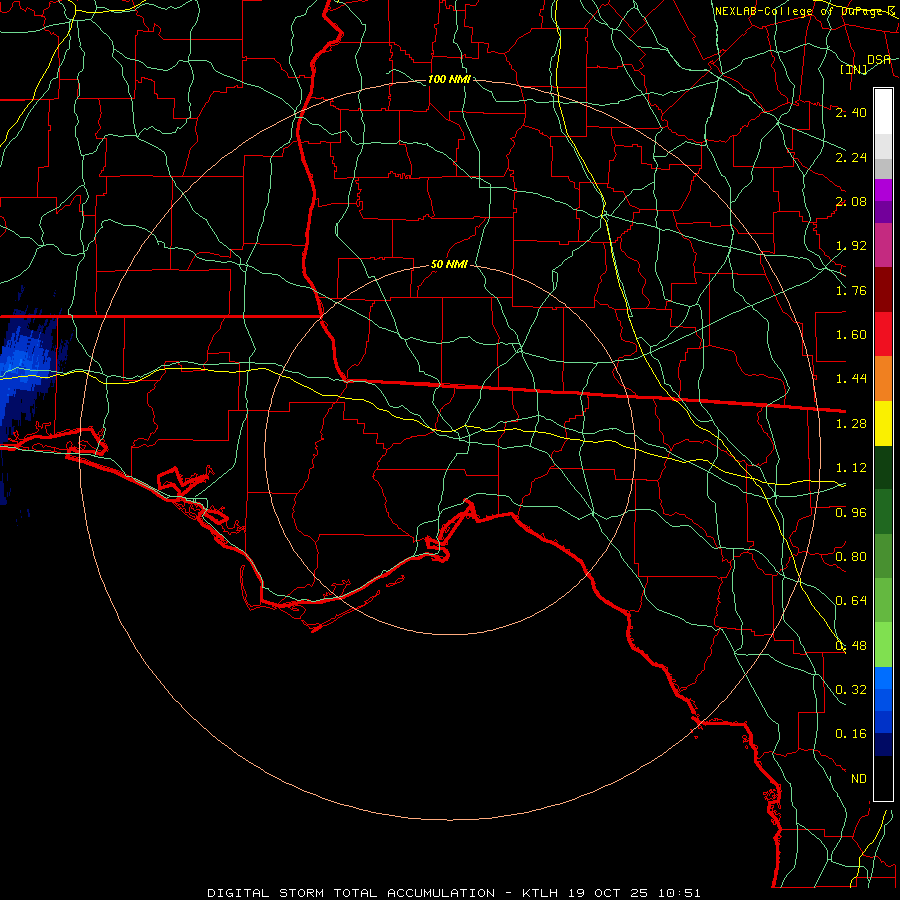Screen dimensions: 900x900
Task: Select the 1.76 legend value
Action: (851, 290)
